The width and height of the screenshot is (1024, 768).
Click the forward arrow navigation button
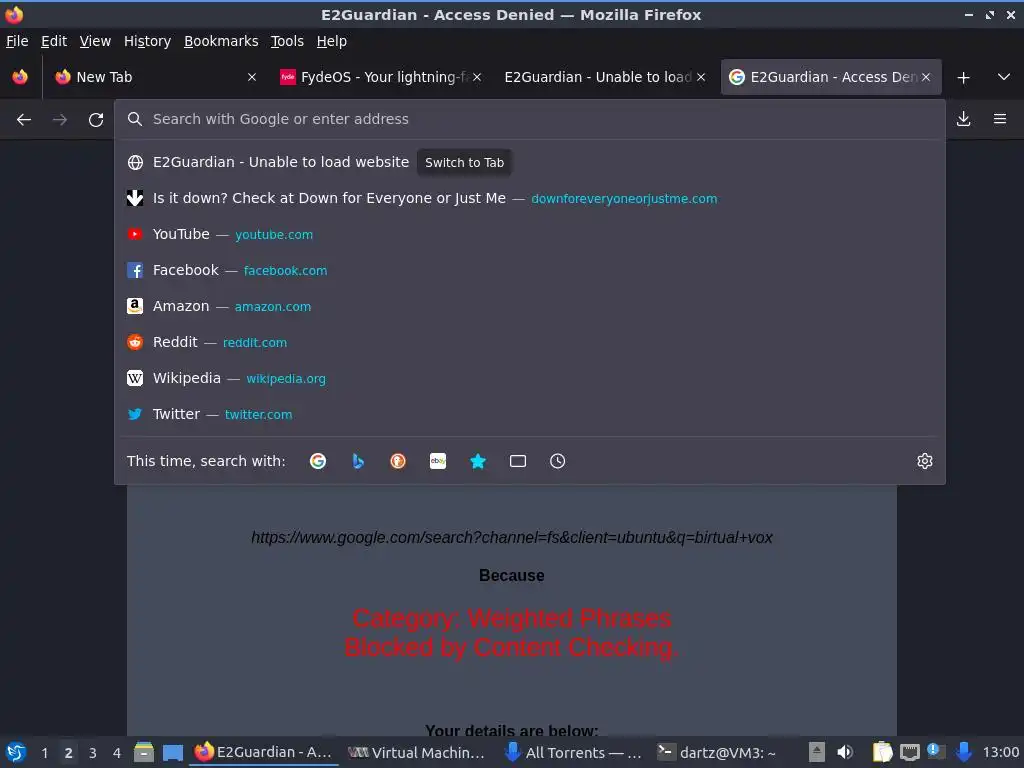[60, 120]
